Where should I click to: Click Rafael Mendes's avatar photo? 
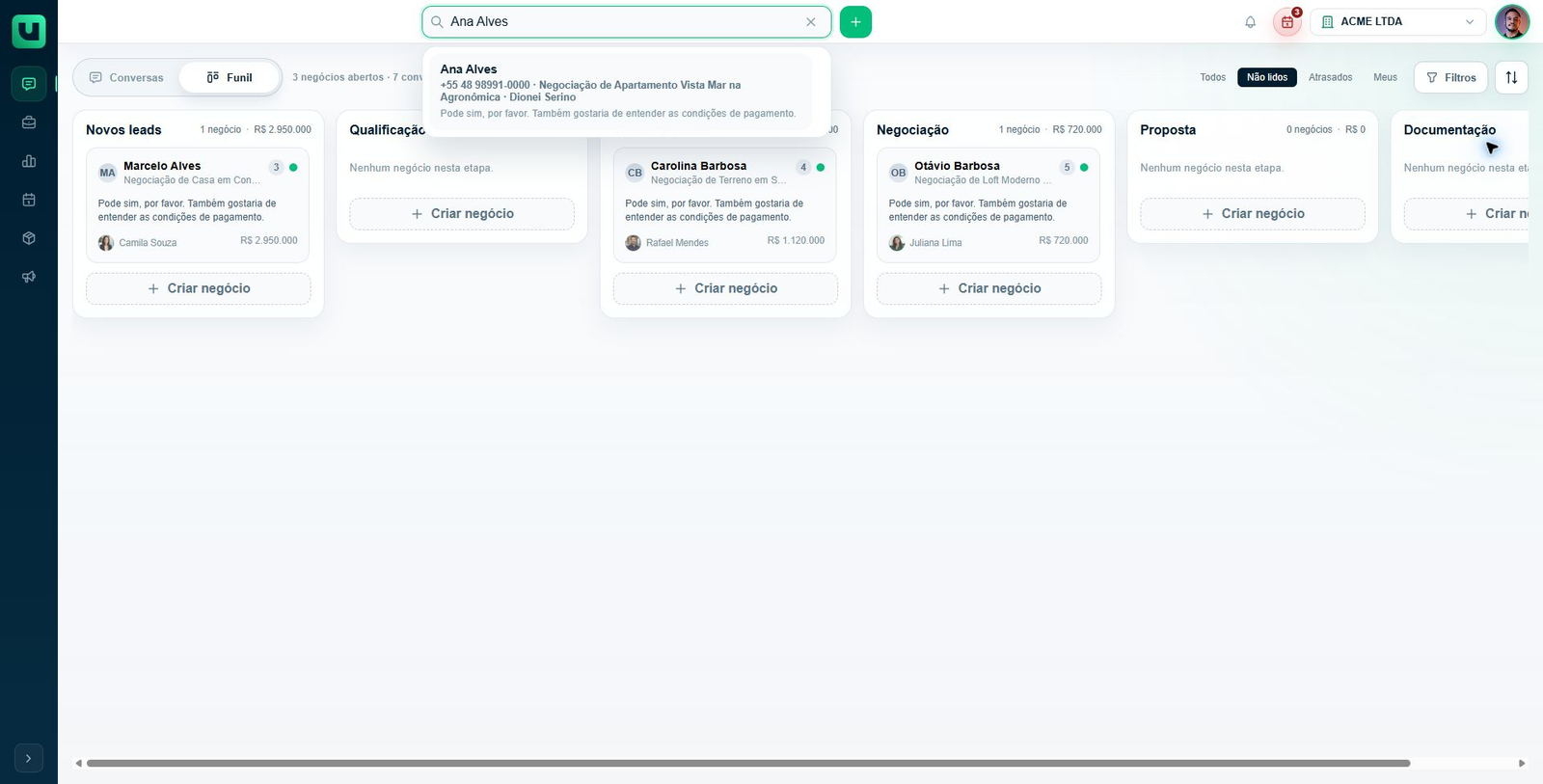pyautogui.click(x=633, y=243)
